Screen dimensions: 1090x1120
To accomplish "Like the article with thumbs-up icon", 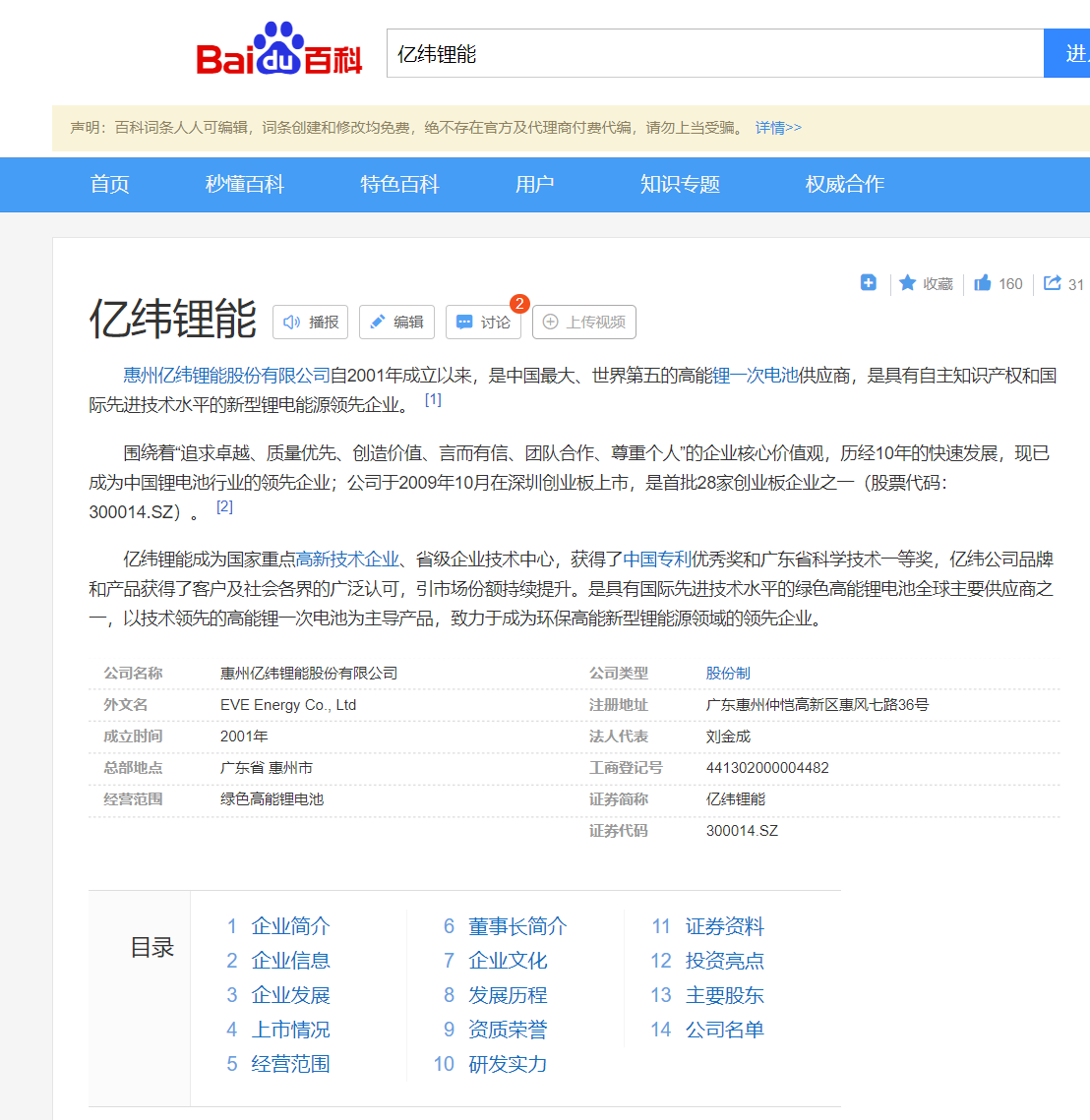I will coord(983,283).
